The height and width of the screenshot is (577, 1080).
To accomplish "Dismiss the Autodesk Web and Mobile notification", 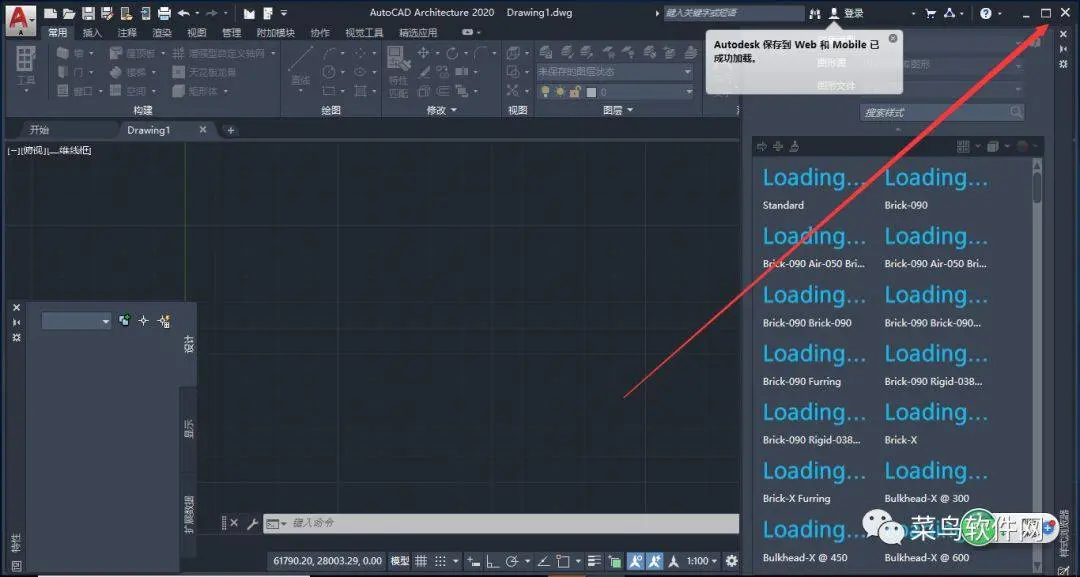I will click(x=893, y=38).
